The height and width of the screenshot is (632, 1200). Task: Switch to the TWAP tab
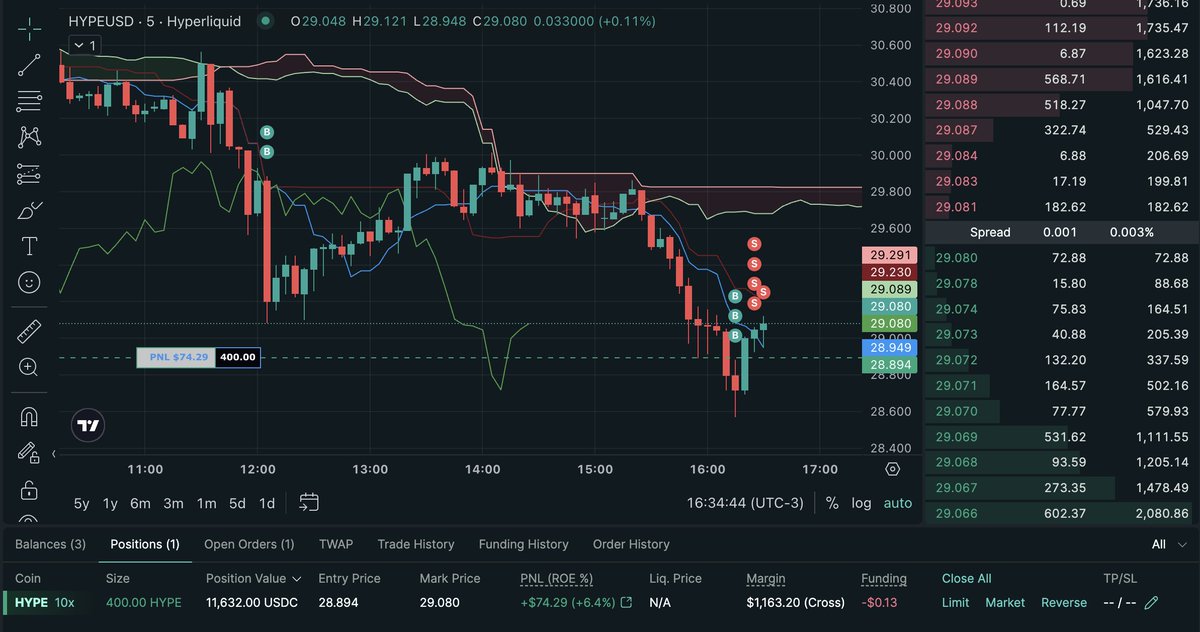point(336,544)
